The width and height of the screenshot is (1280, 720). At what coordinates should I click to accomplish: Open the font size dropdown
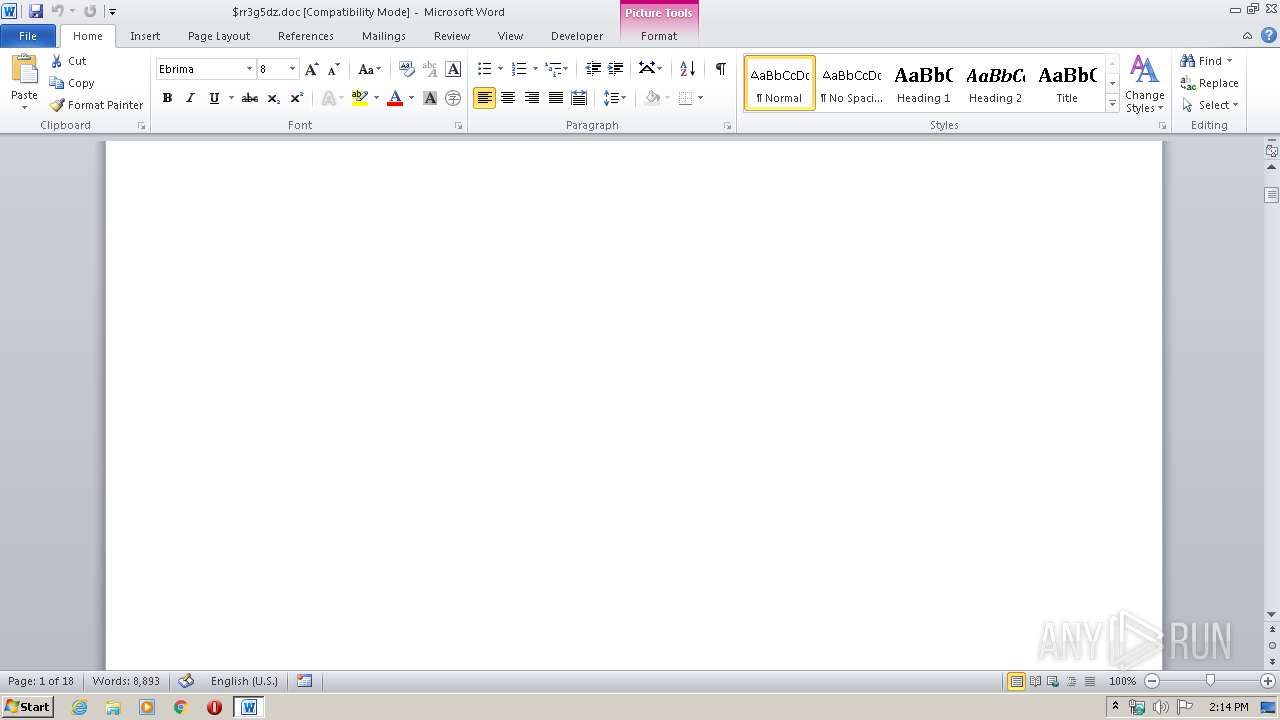coord(292,69)
